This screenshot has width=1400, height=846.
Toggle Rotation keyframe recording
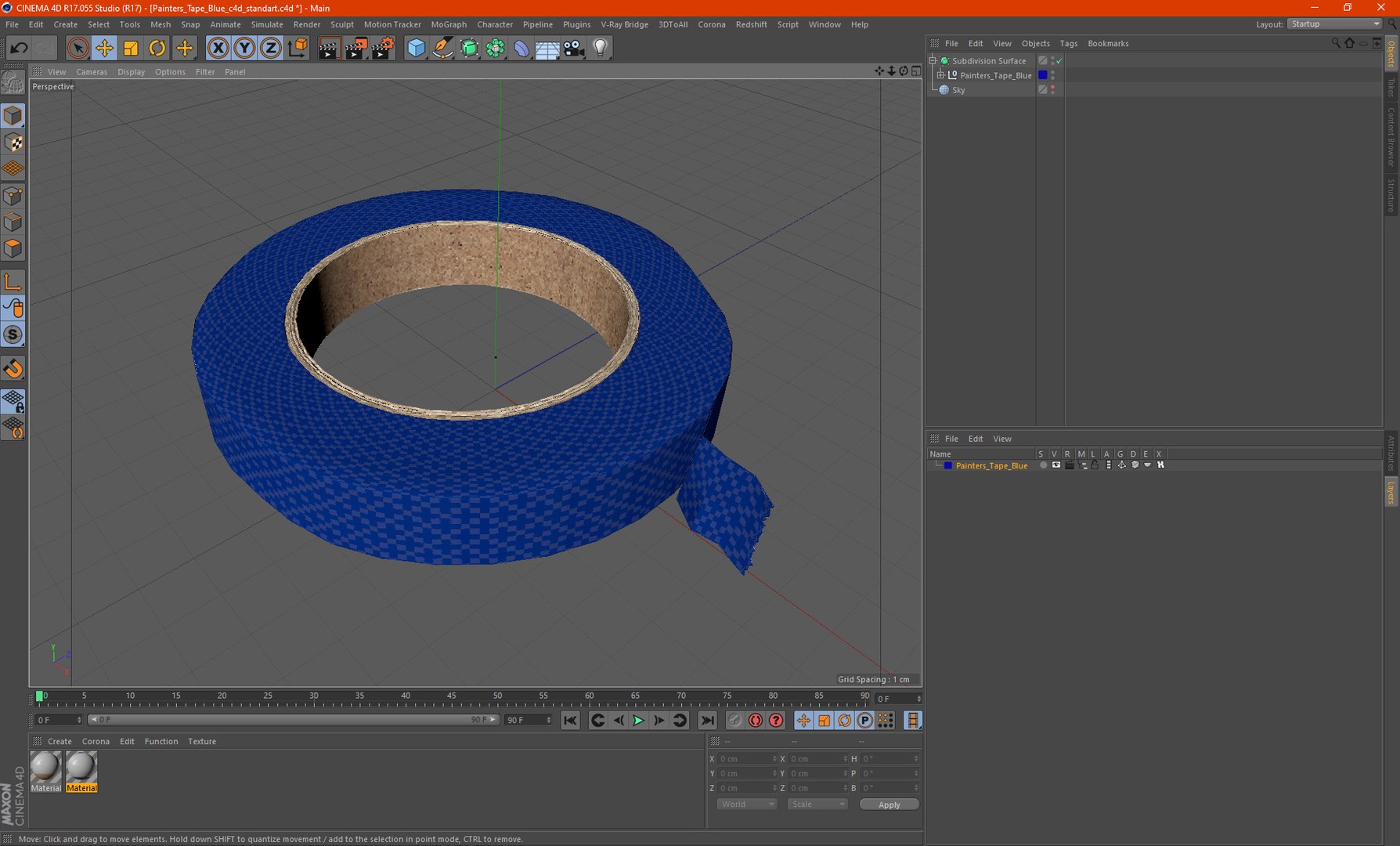844,720
